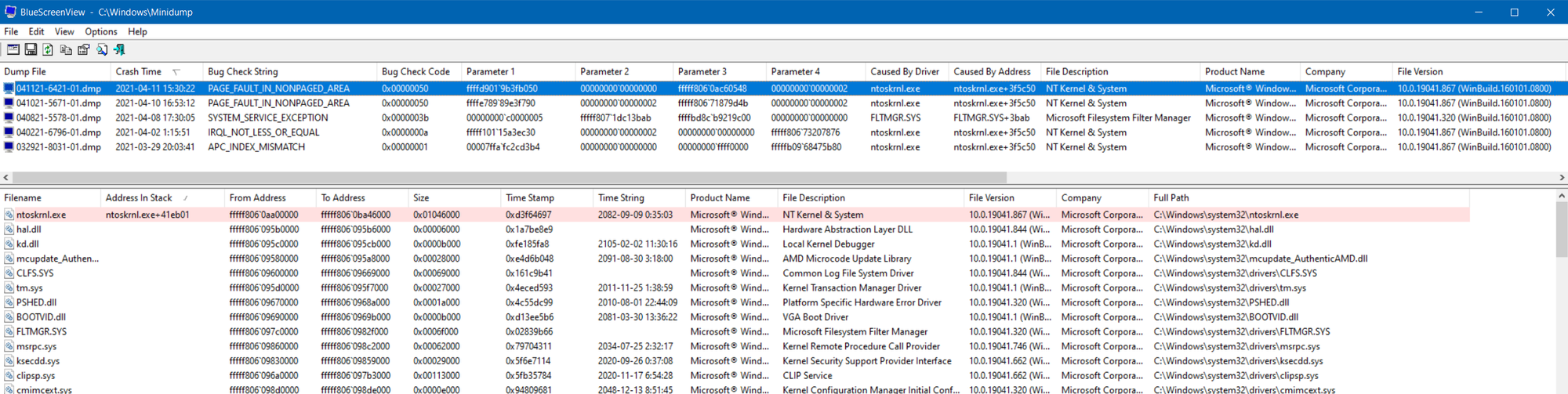Click the Caused By Driver column header
This screenshot has width=1568, height=394.
[x=907, y=71]
